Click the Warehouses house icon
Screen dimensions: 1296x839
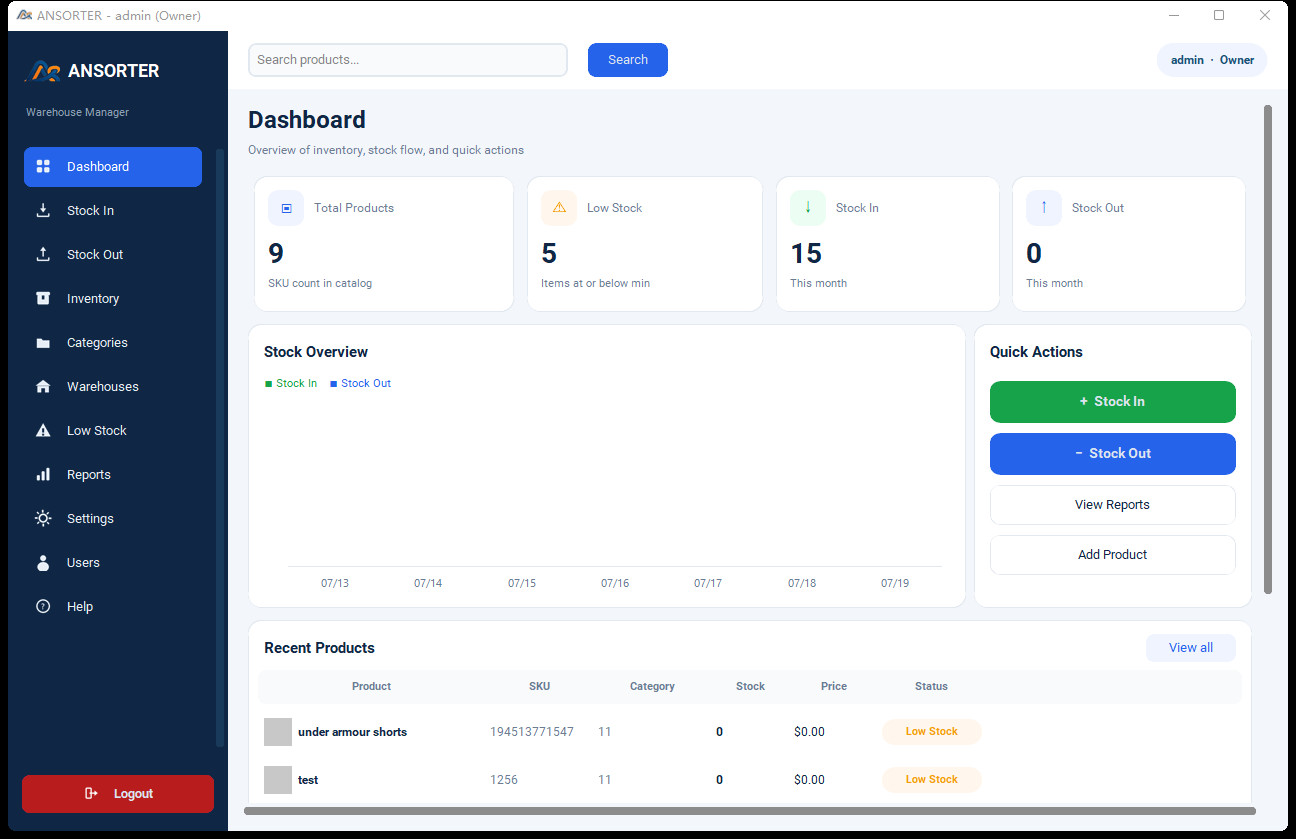[x=43, y=386]
